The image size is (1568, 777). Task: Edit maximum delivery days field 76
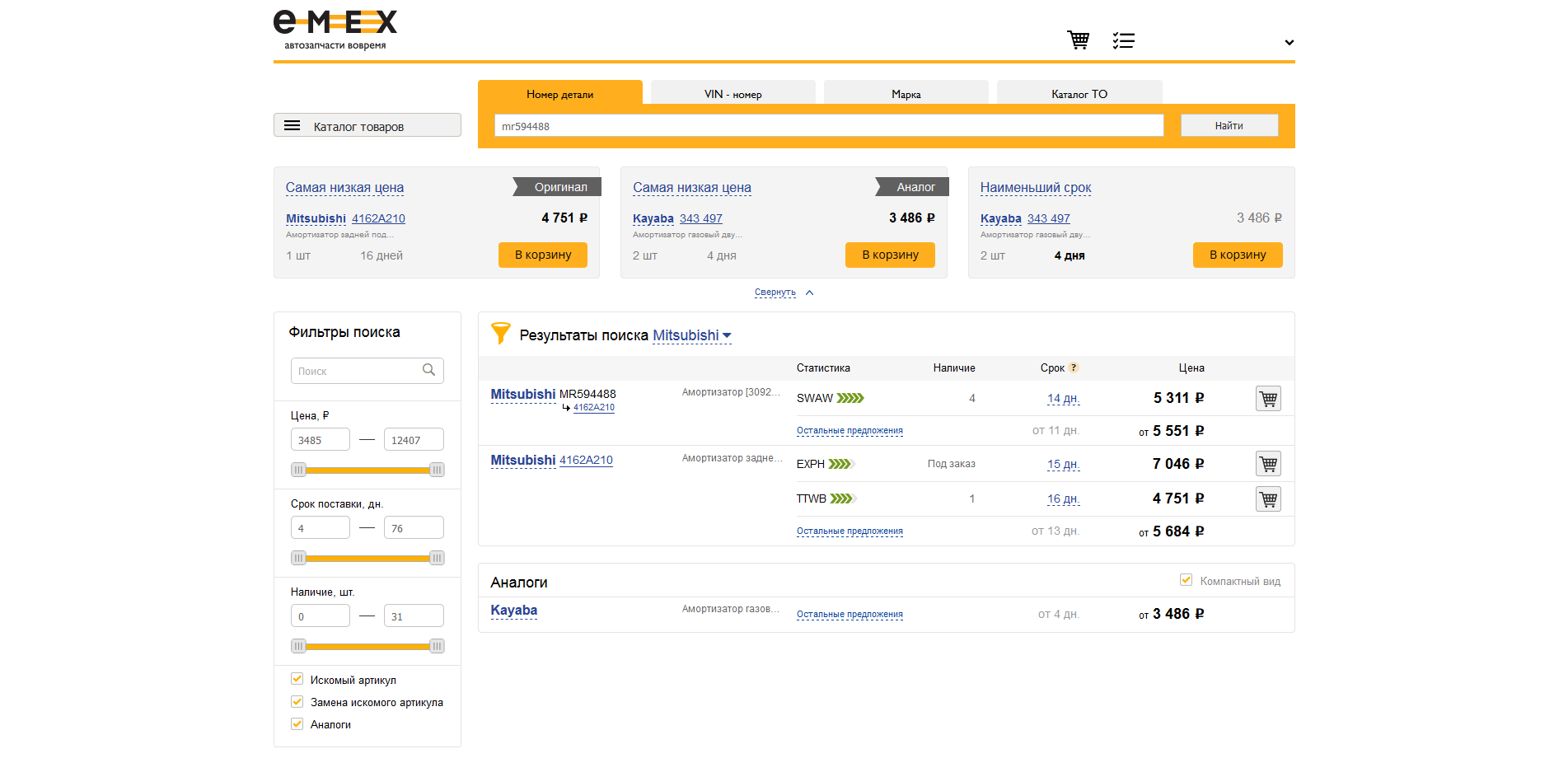(414, 528)
